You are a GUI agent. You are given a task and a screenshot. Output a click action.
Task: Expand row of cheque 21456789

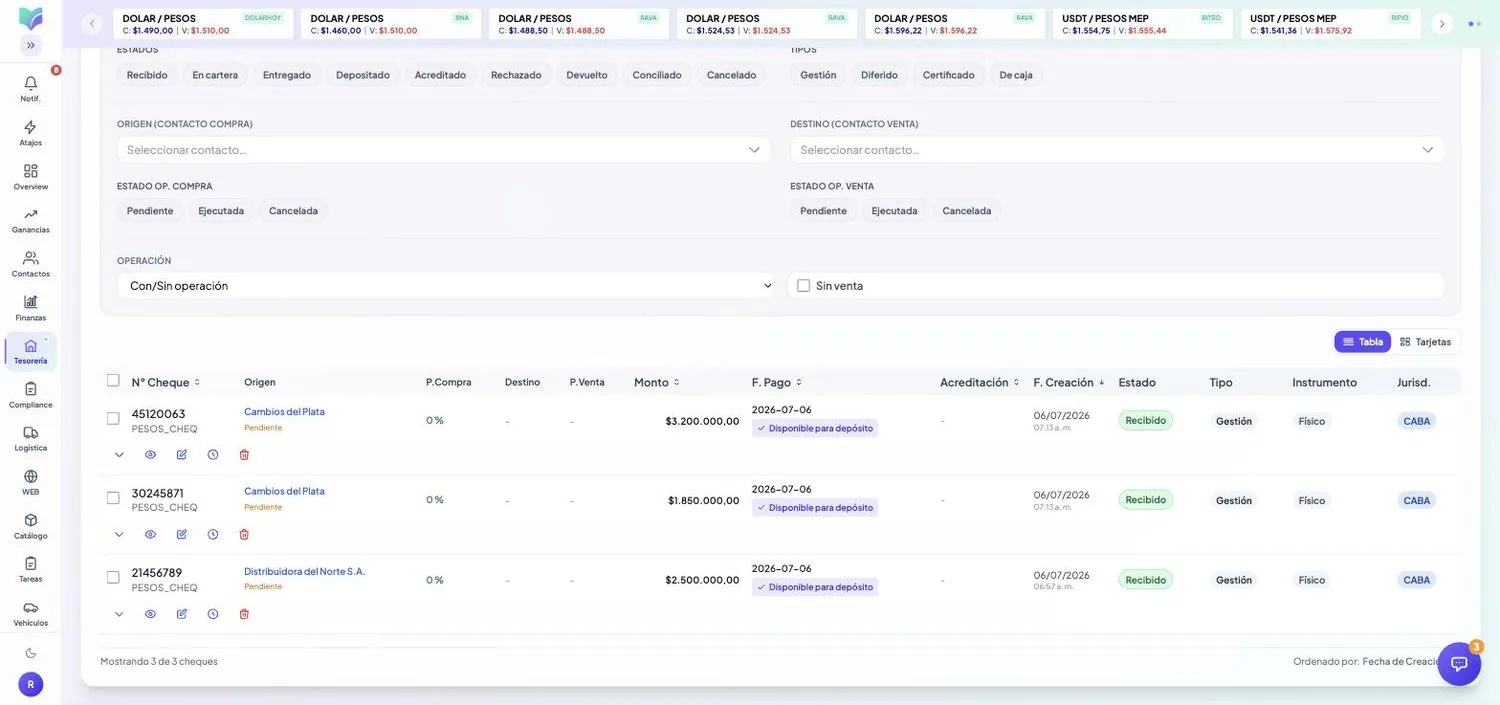tap(119, 614)
